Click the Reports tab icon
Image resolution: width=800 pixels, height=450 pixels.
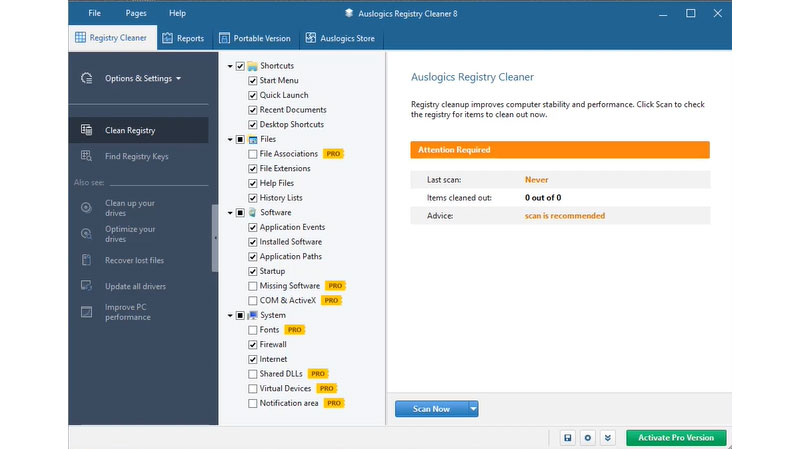(x=167, y=38)
